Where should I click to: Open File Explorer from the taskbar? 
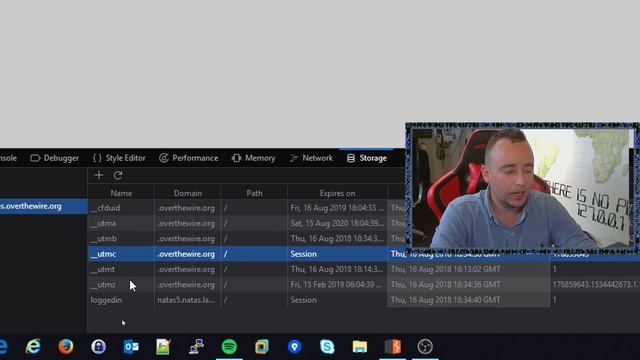[x=360, y=347]
